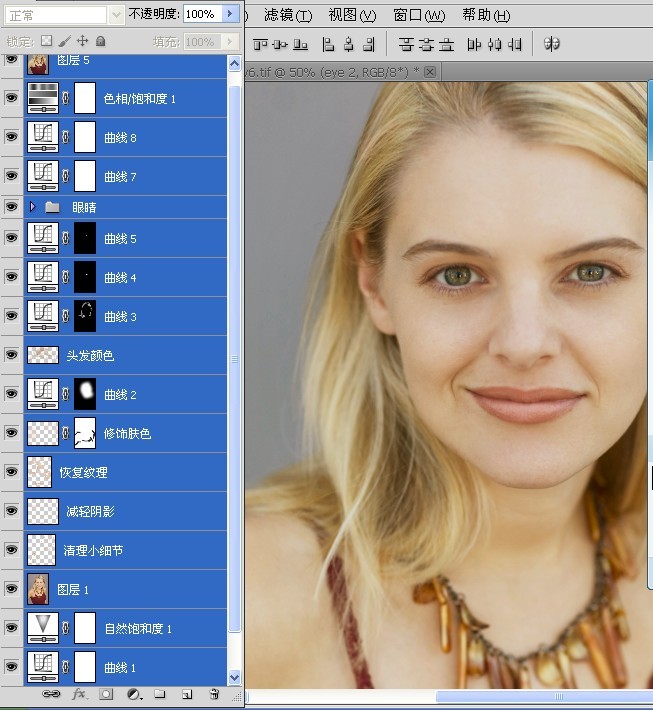Click the 头发颜色 layer thumbnail
Viewport: 653px width, 710px height.
click(x=43, y=355)
